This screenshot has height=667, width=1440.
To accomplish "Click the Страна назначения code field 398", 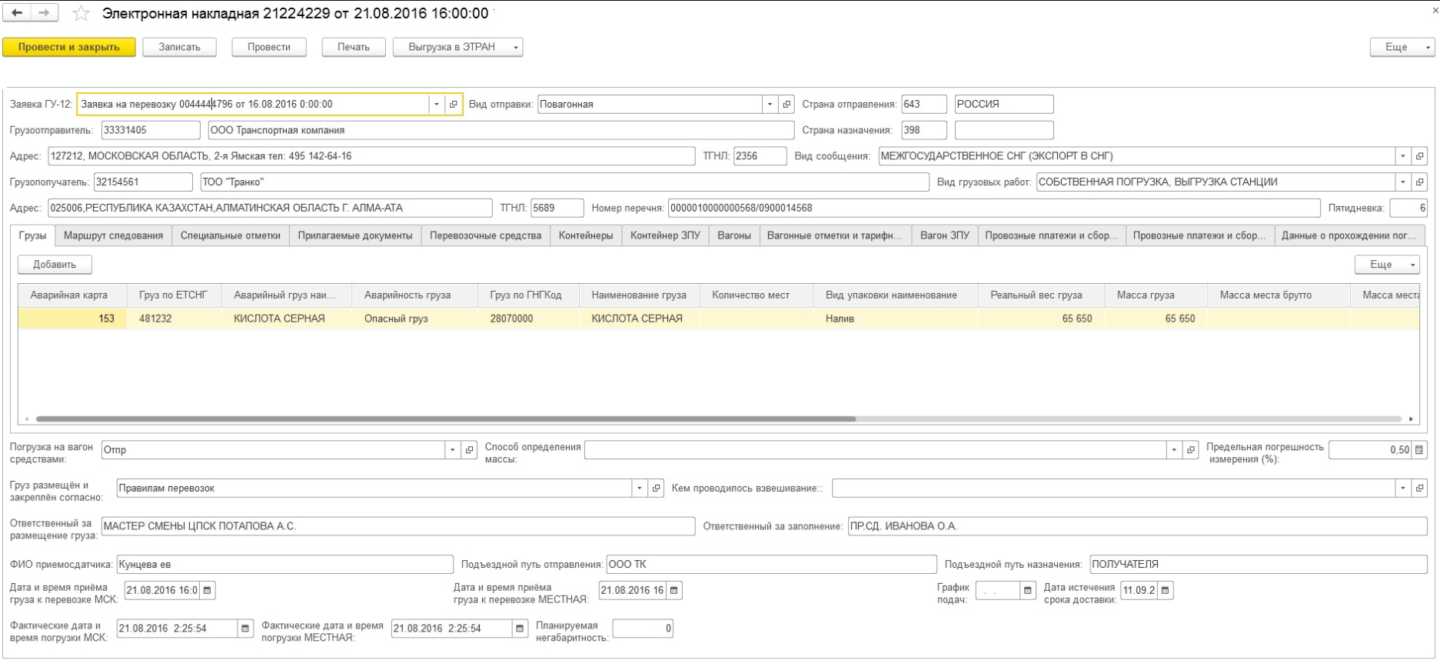I will 923,130.
